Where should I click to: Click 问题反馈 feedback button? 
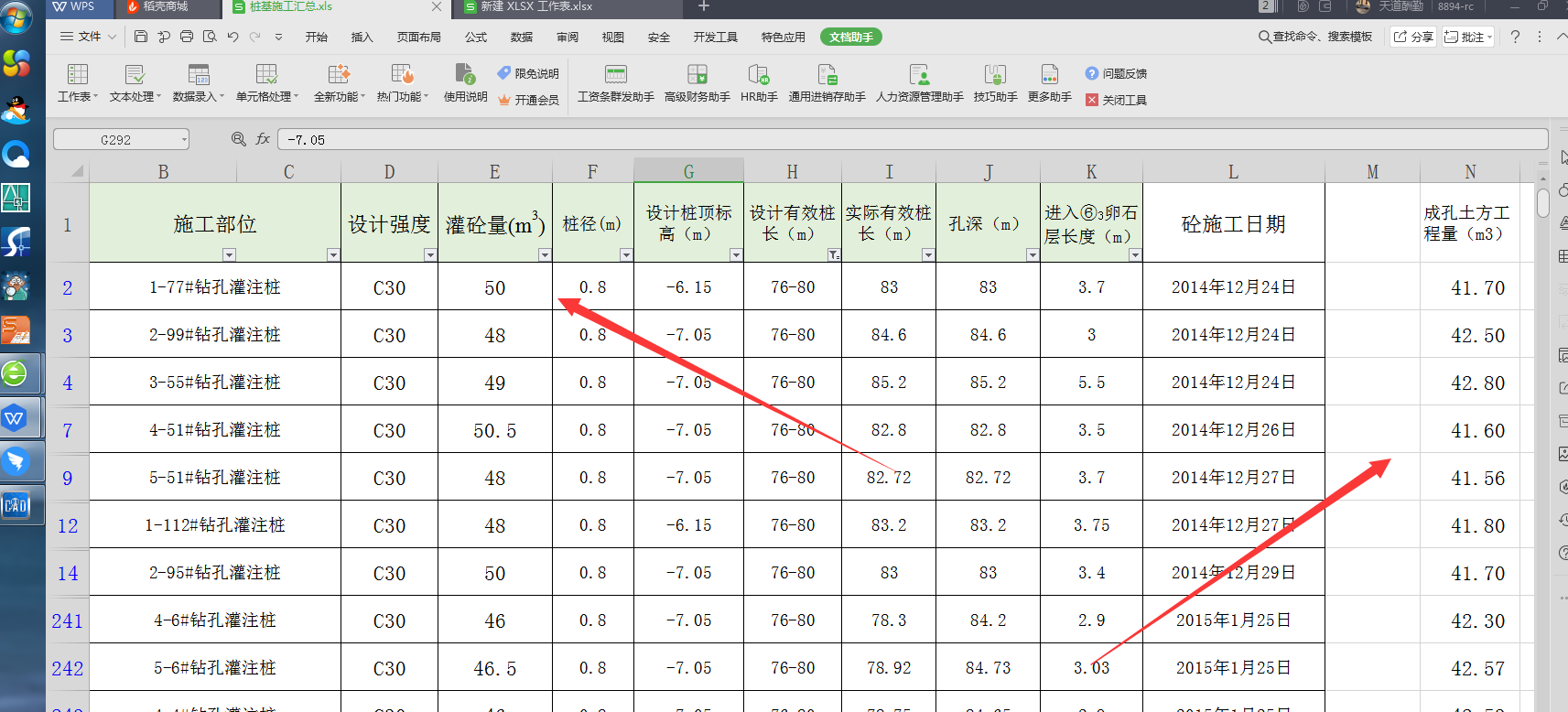(1116, 73)
